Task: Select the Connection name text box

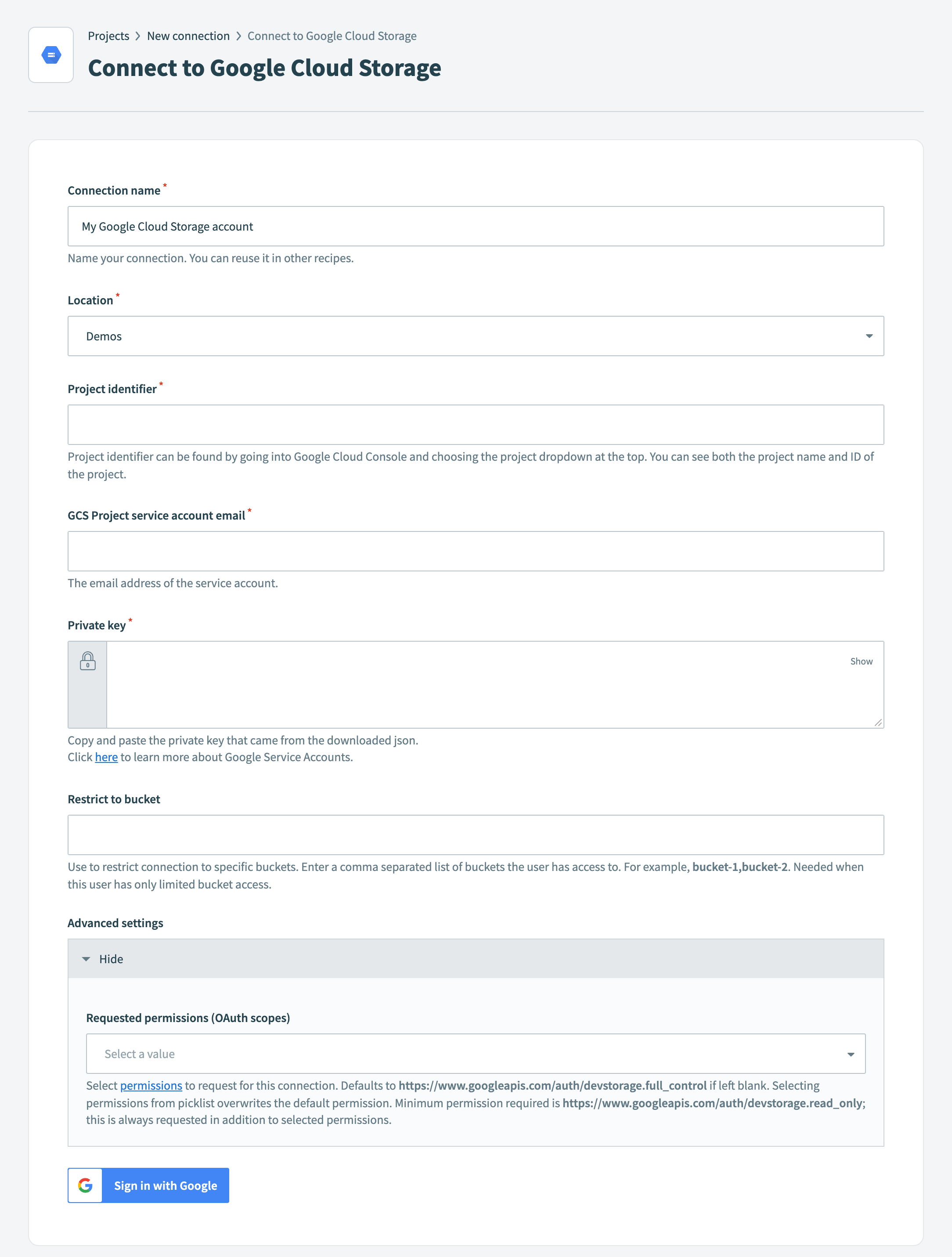Action: pyautogui.click(x=476, y=226)
